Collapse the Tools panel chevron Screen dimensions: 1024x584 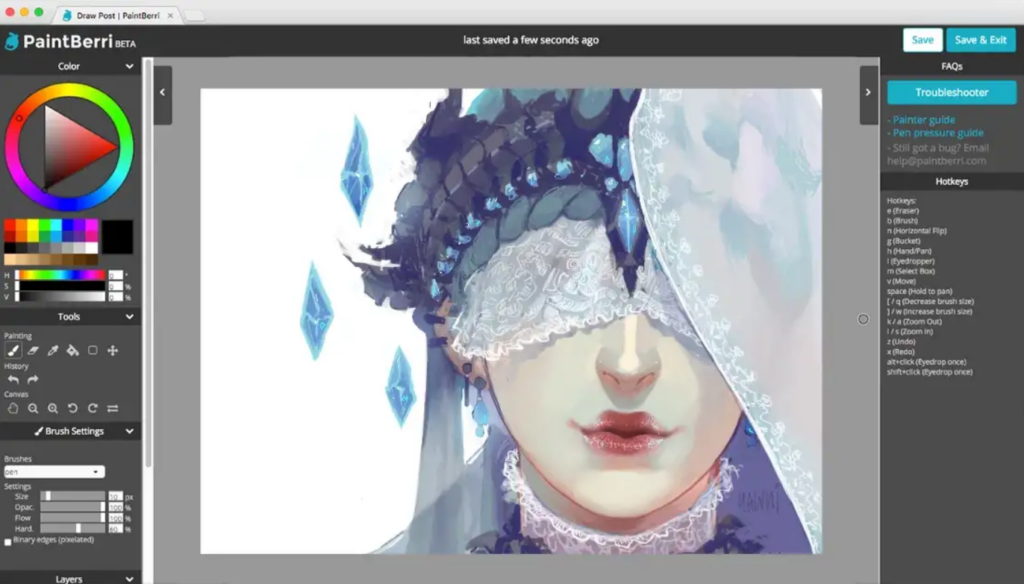[x=129, y=317]
